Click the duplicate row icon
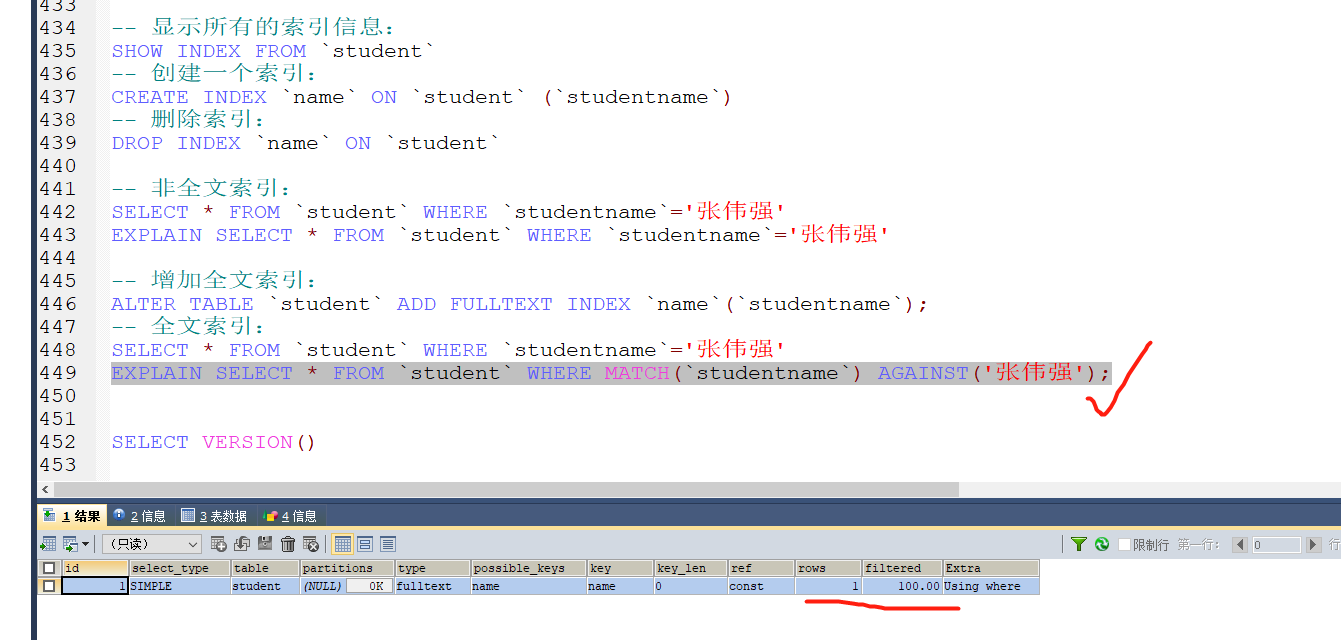This screenshot has height=640, width=1341. 241,544
